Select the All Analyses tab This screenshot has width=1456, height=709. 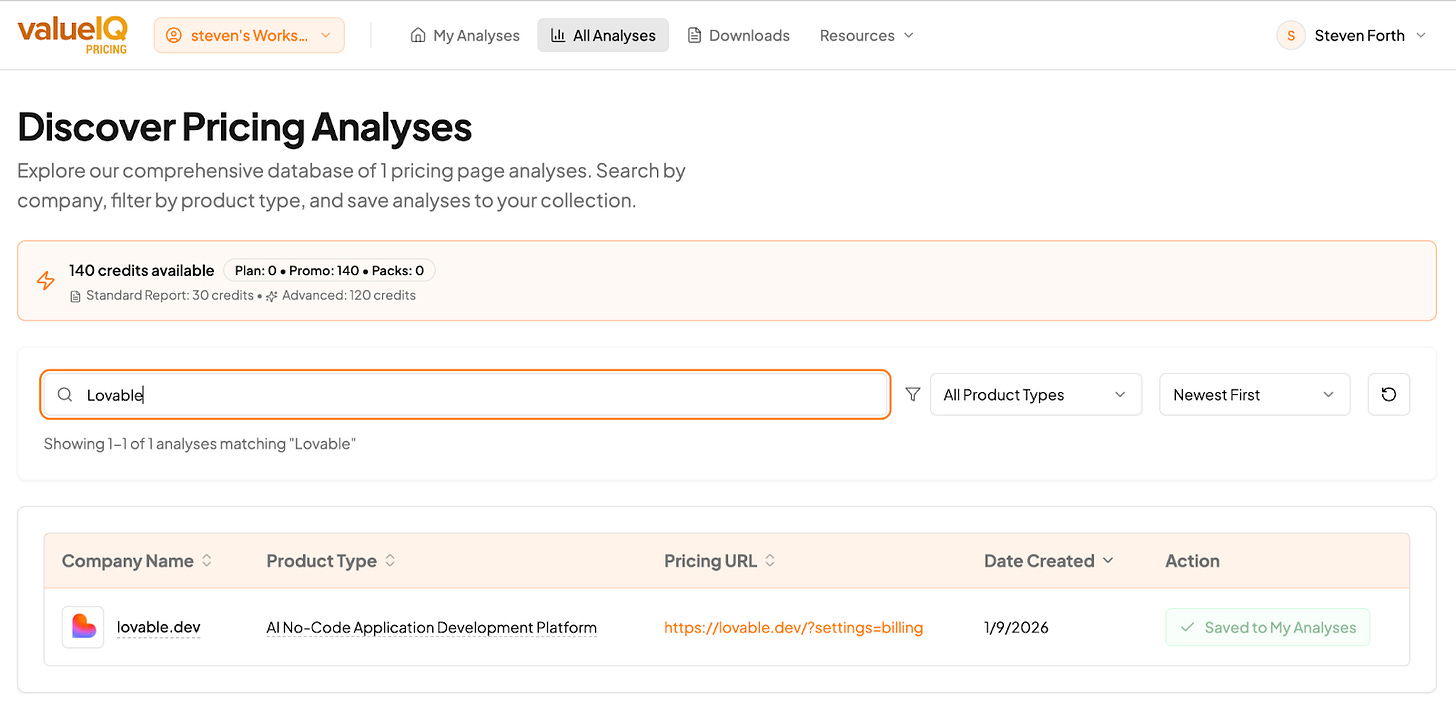pos(603,35)
